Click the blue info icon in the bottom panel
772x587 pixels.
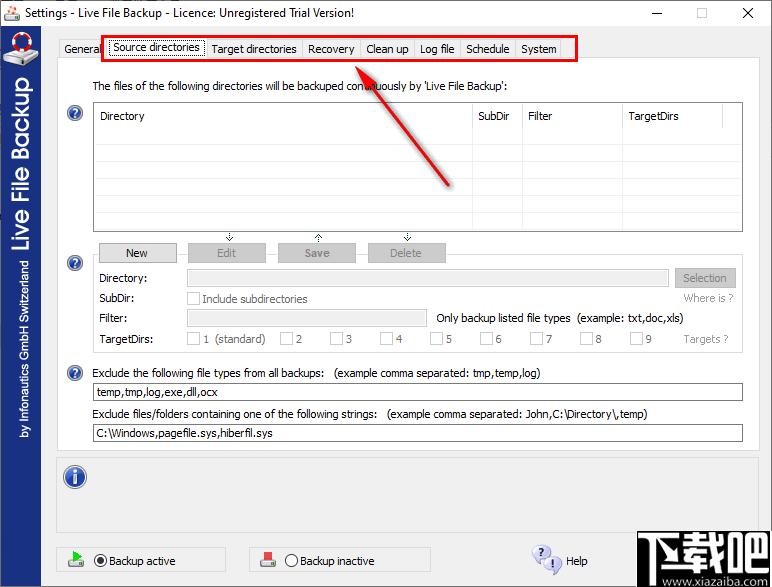click(75, 477)
